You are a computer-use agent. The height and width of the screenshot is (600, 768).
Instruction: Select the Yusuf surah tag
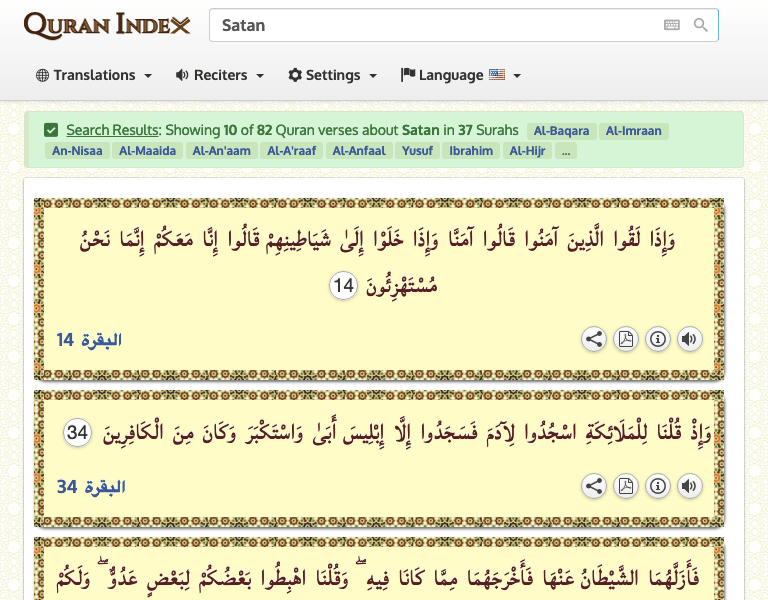click(417, 151)
